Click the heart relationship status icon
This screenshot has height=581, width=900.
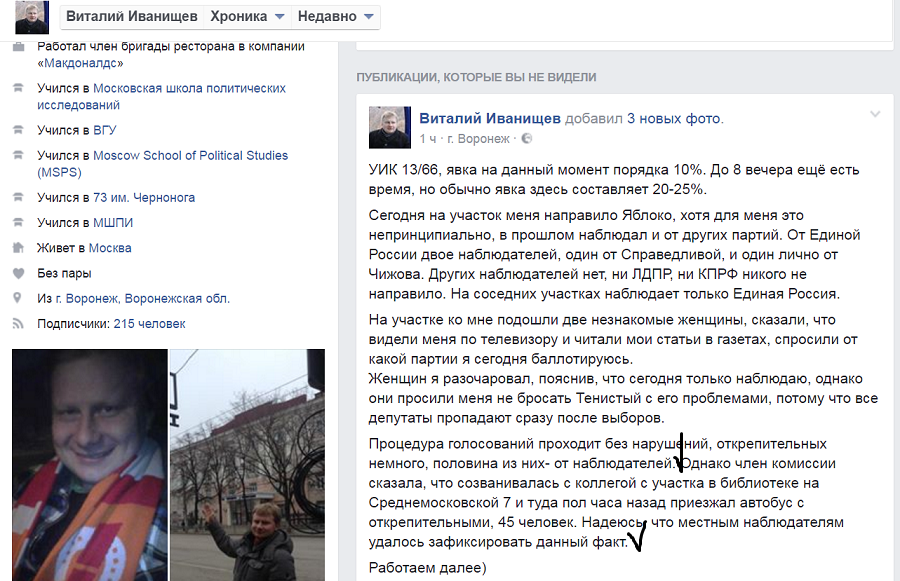18,273
